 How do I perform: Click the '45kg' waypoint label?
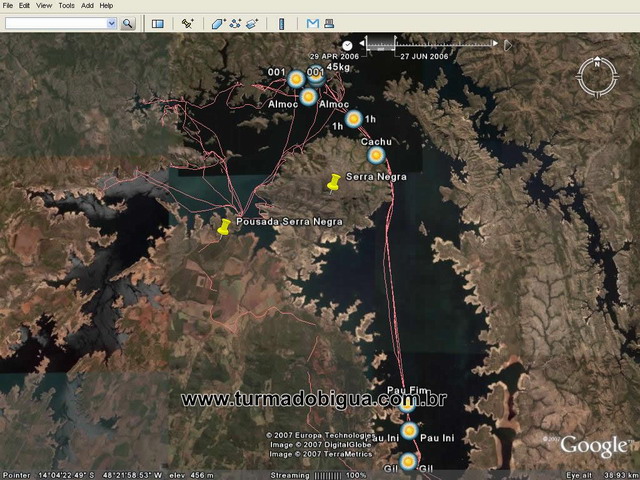point(338,67)
